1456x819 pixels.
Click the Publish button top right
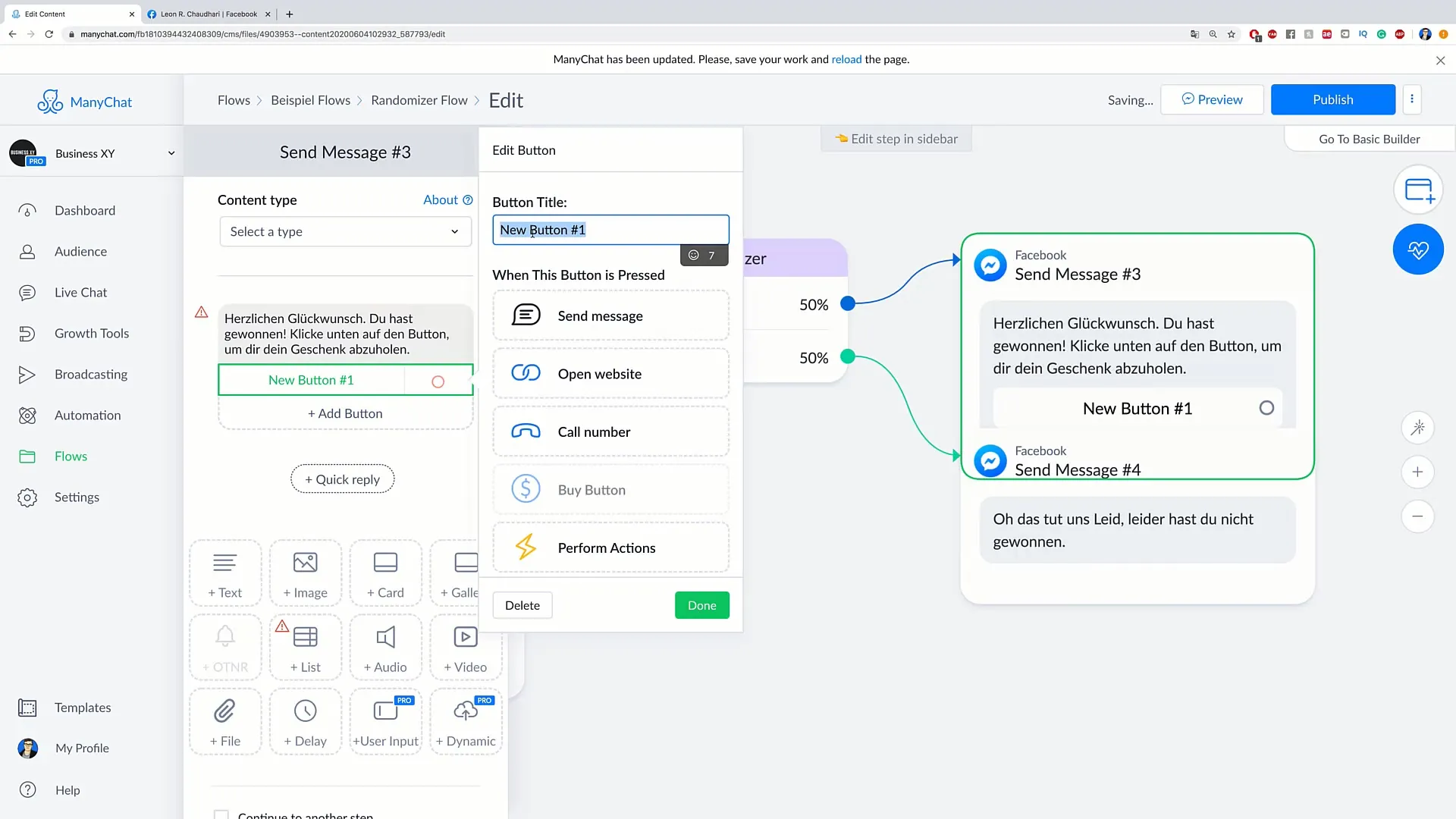pos(1333,99)
